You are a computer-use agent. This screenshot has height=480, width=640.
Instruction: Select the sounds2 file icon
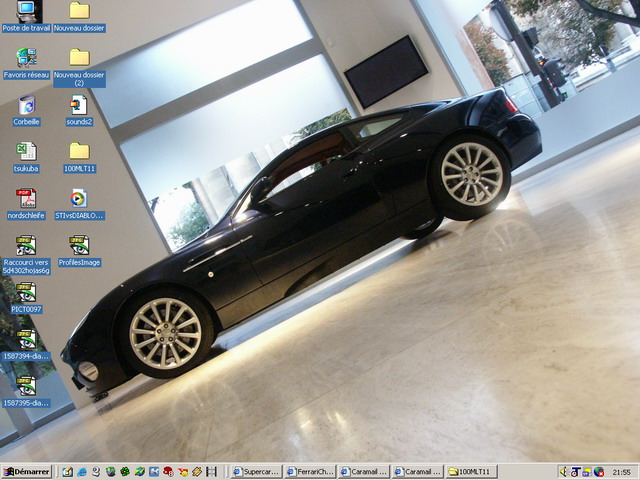[x=79, y=110]
